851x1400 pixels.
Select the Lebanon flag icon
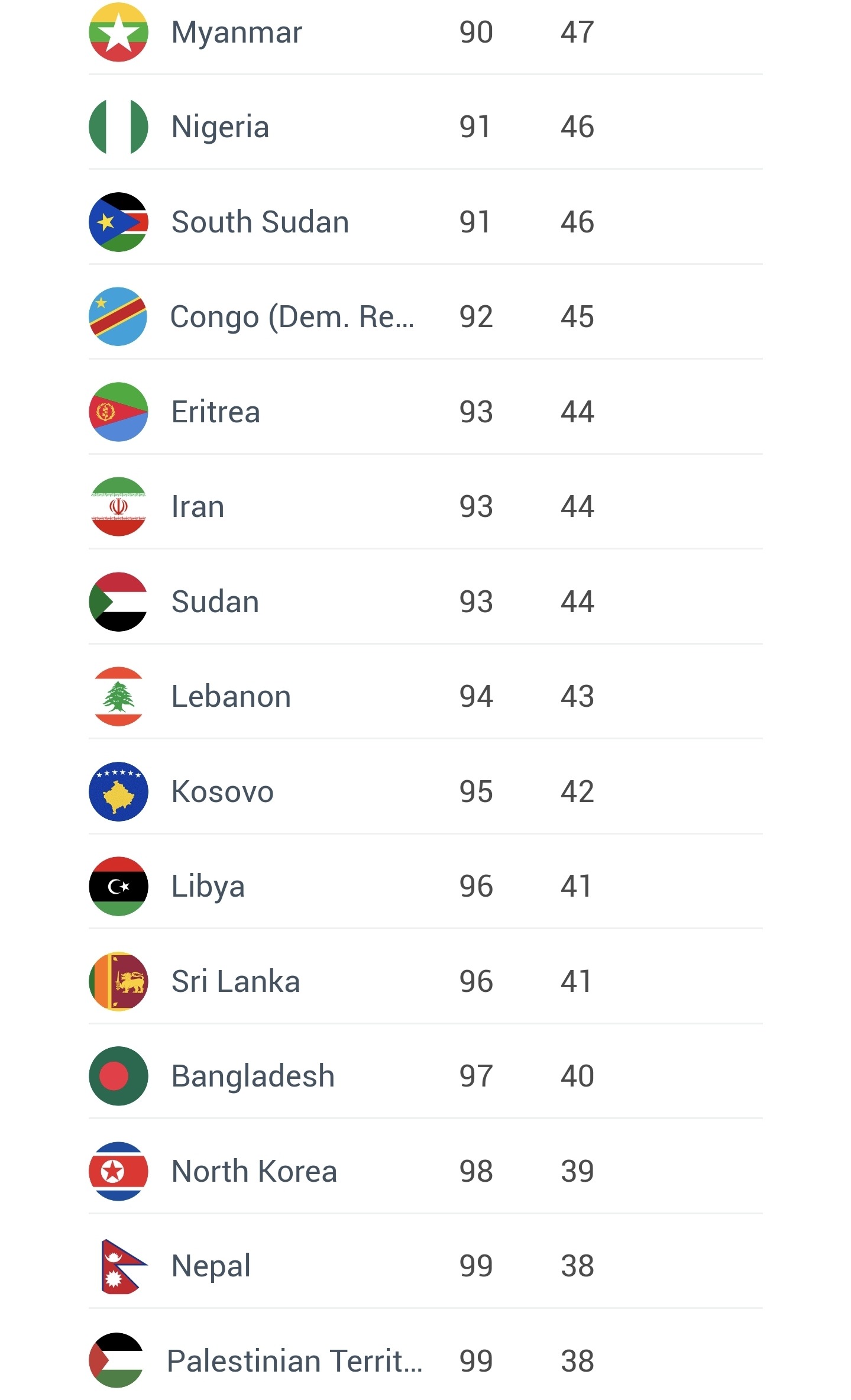[x=118, y=696]
